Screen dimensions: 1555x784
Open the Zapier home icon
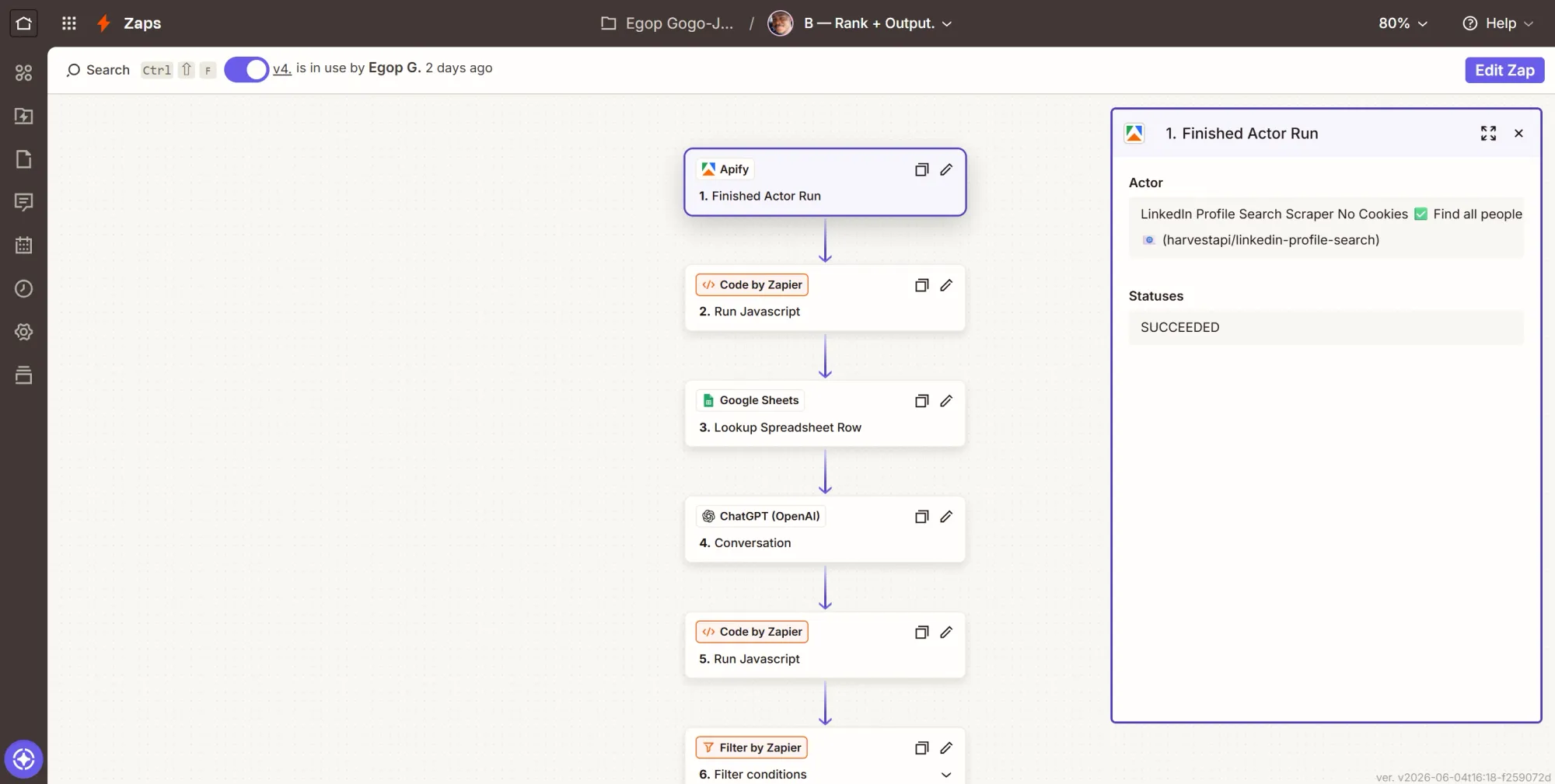click(23, 23)
